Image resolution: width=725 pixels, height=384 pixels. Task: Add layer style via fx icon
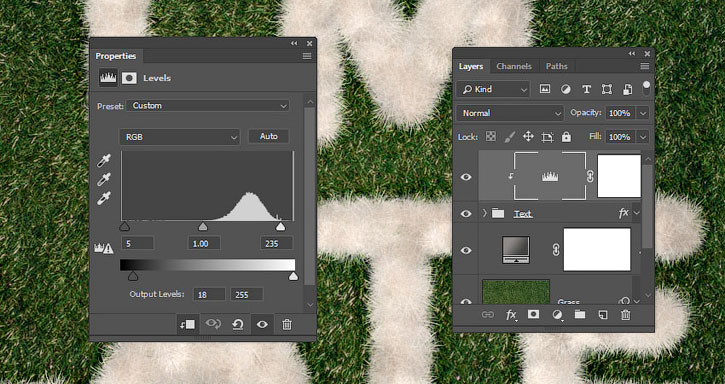click(x=511, y=315)
